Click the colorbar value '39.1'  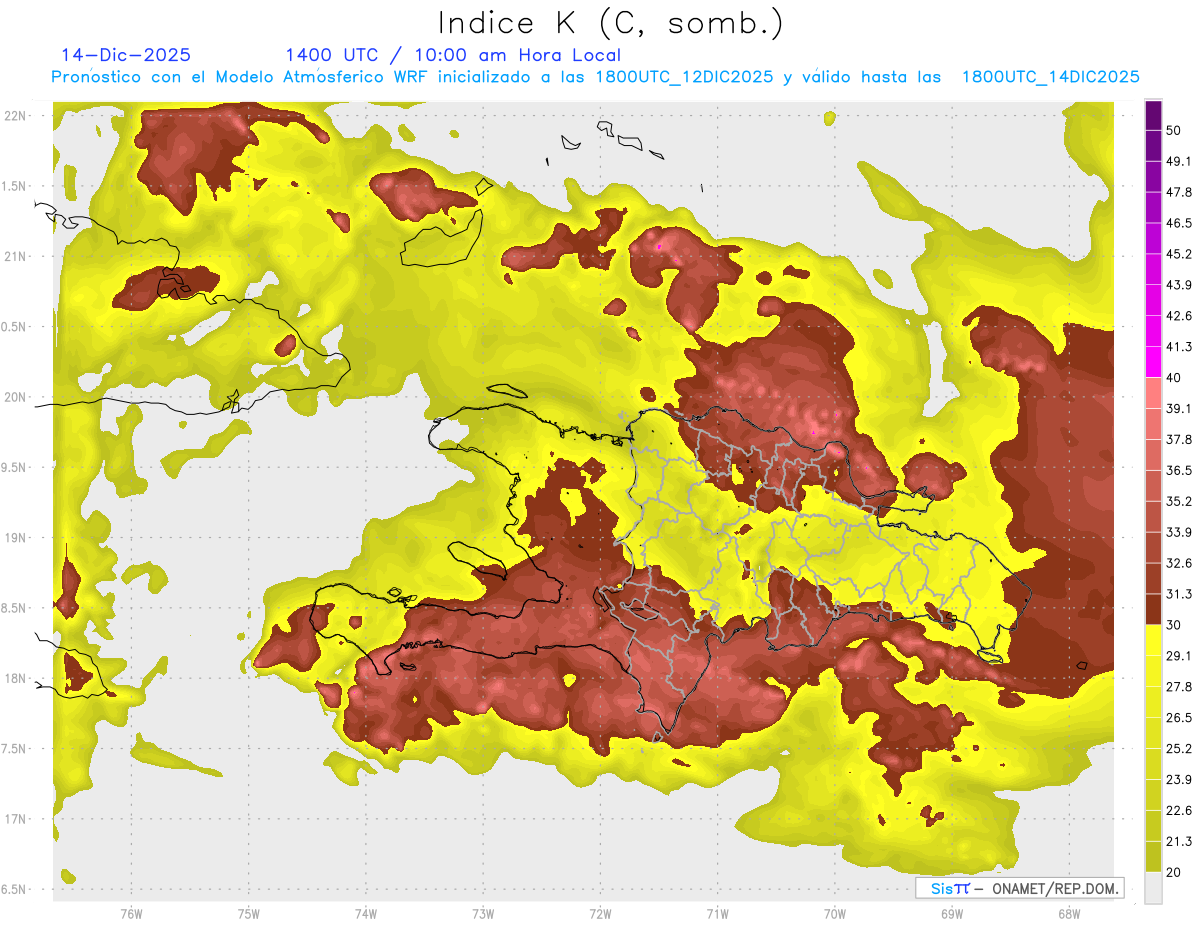coord(1178,408)
